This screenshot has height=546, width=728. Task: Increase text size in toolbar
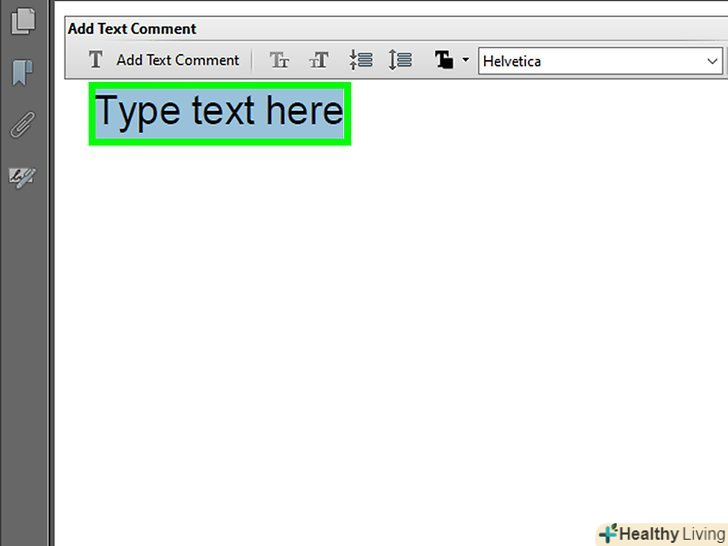tap(319, 60)
